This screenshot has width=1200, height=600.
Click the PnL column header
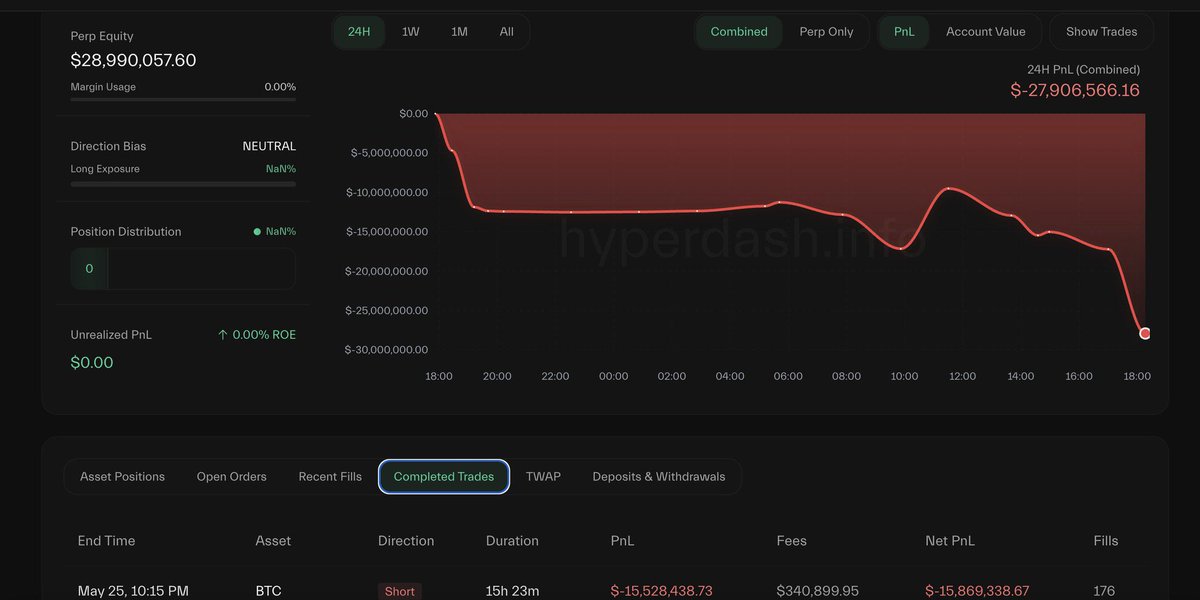pyautogui.click(x=623, y=541)
